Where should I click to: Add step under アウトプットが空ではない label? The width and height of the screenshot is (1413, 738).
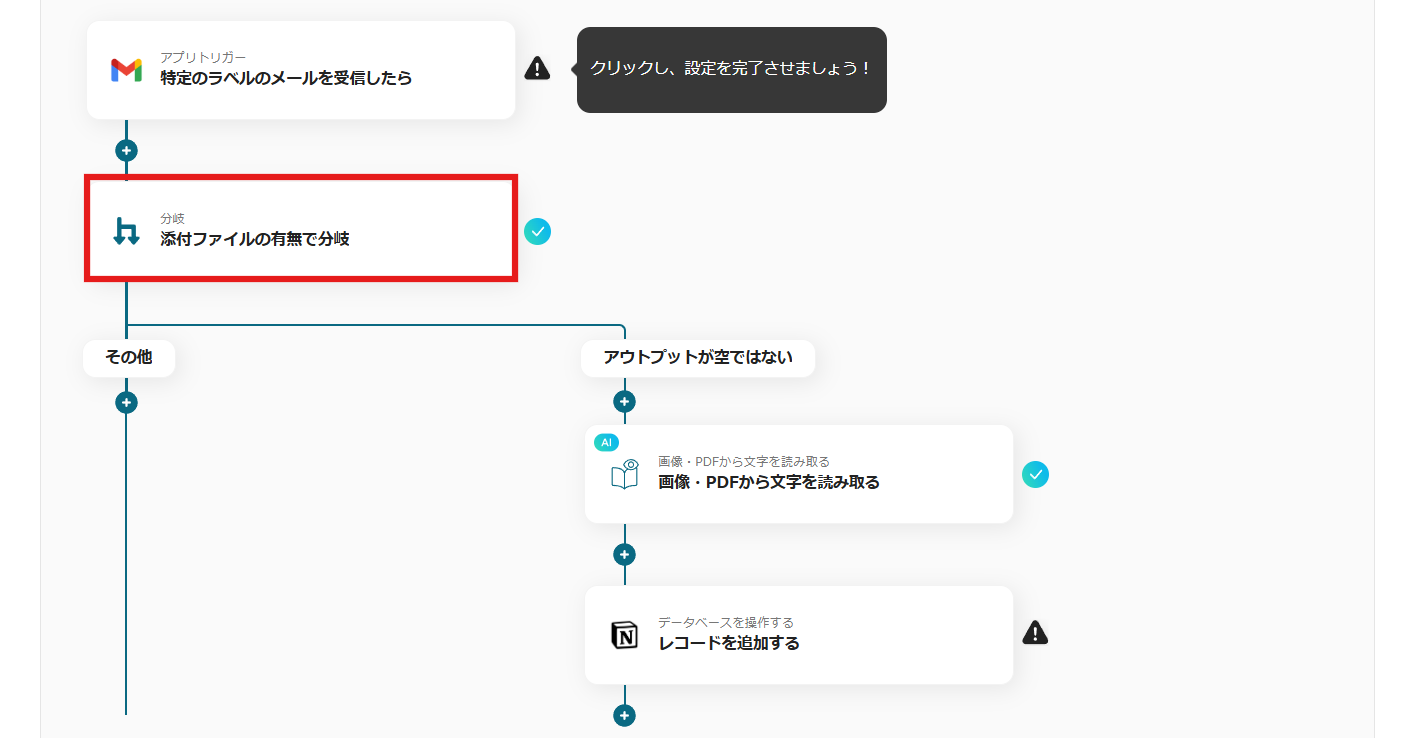tap(624, 402)
